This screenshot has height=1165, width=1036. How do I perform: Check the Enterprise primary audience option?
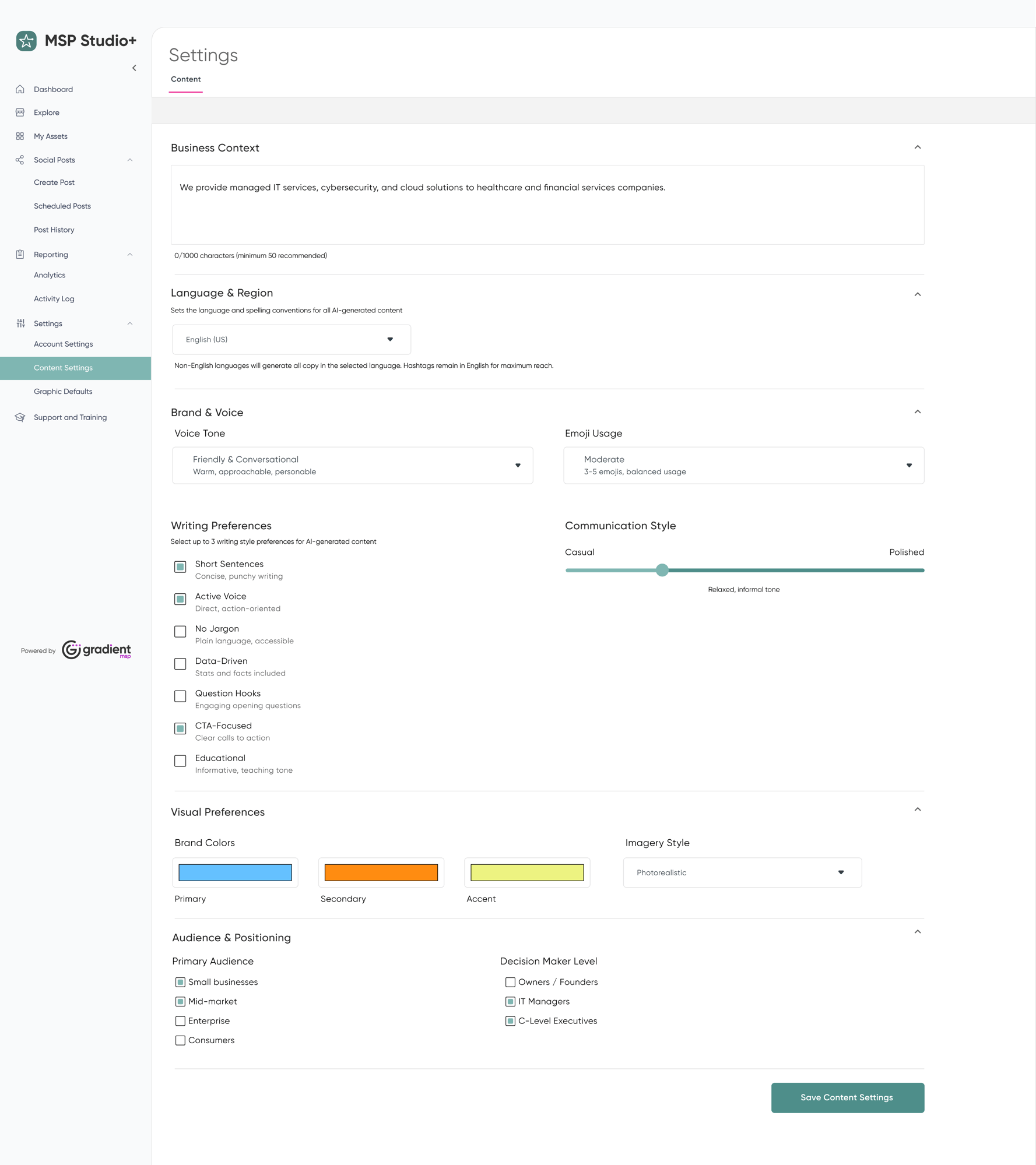coord(180,1020)
